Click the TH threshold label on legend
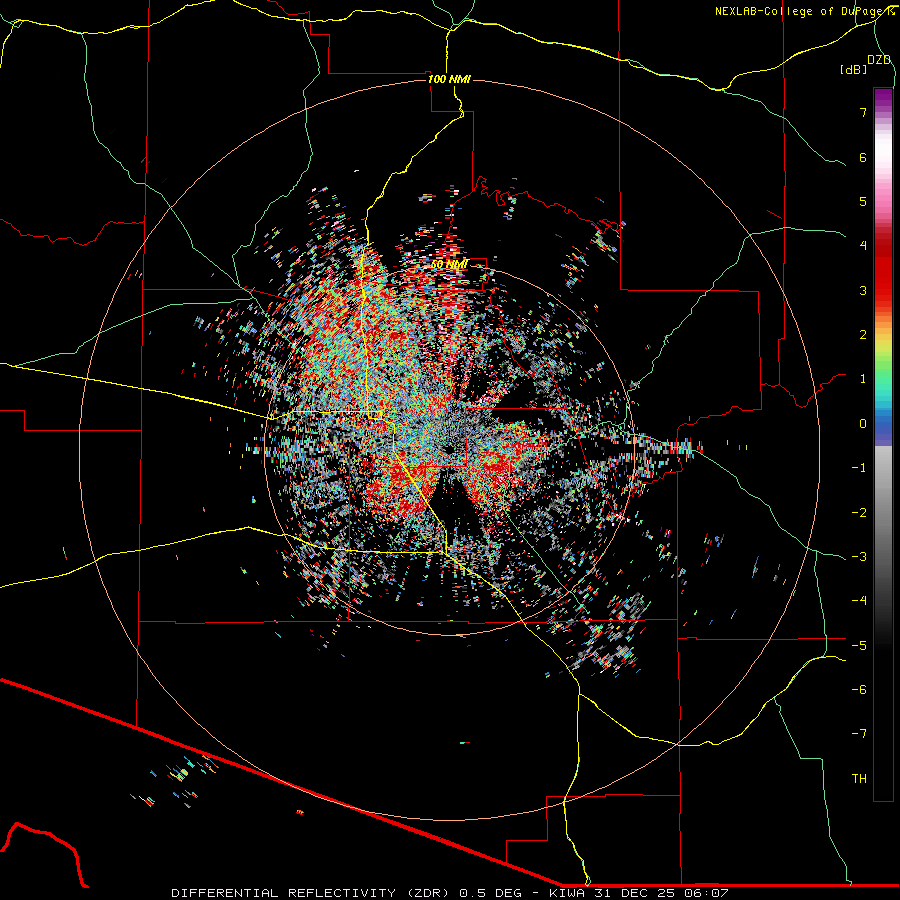Screen dimensions: 900x900 point(859,779)
